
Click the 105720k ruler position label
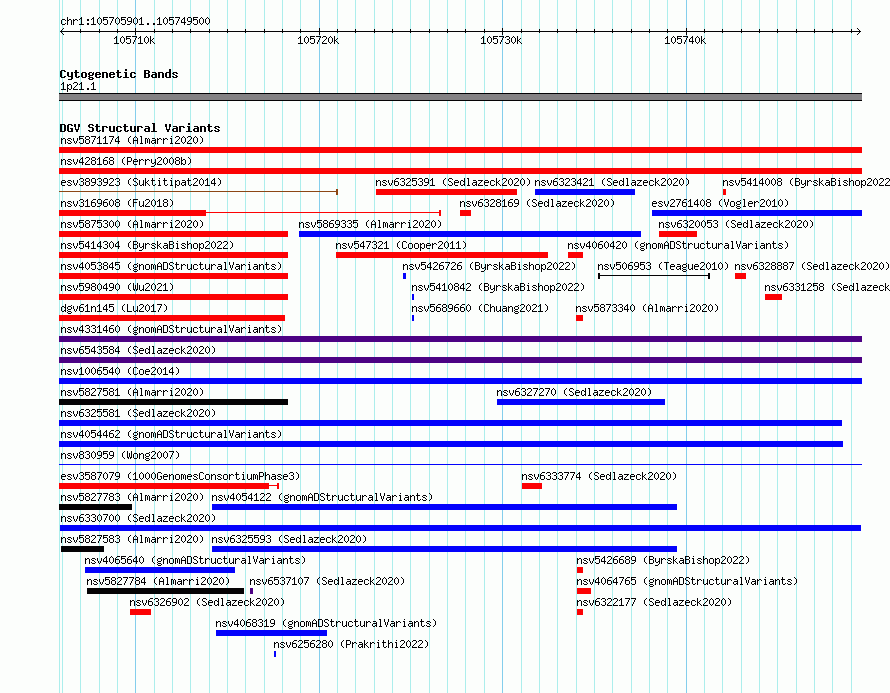[318, 40]
